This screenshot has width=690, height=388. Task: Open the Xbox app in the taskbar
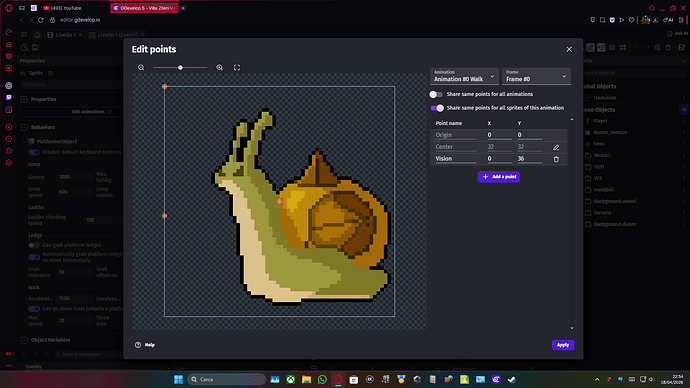pyautogui.click(x=290, y=379)
